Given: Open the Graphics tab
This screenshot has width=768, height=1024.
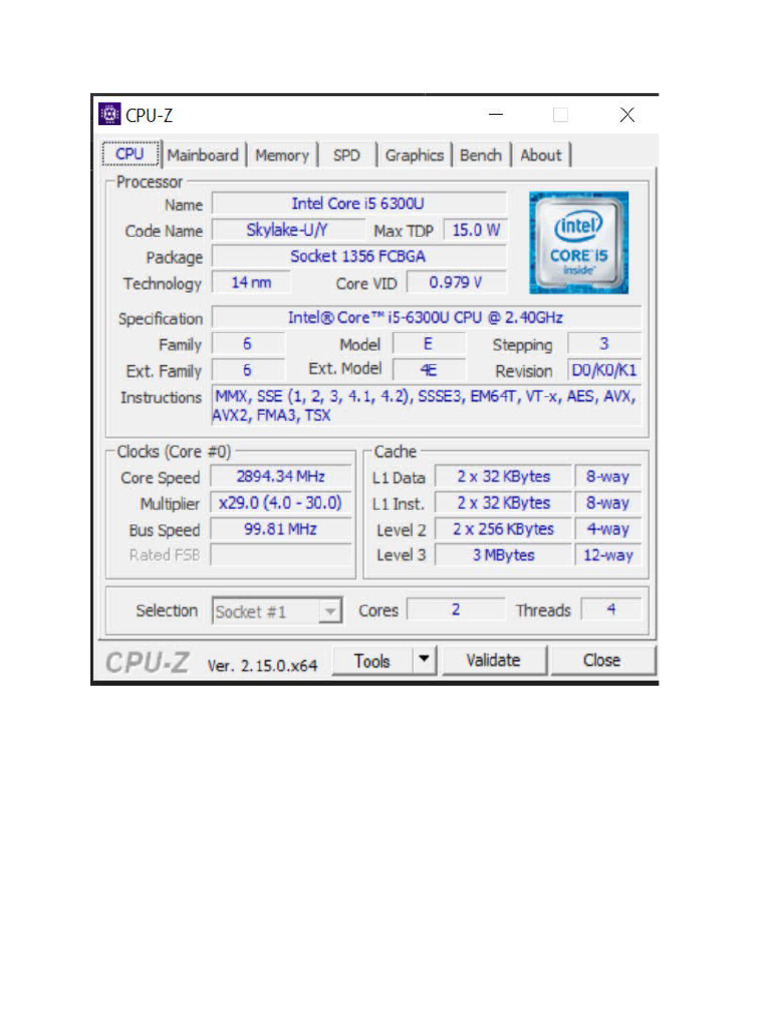Looking at the screenshot, I should [x=414, y=155].
